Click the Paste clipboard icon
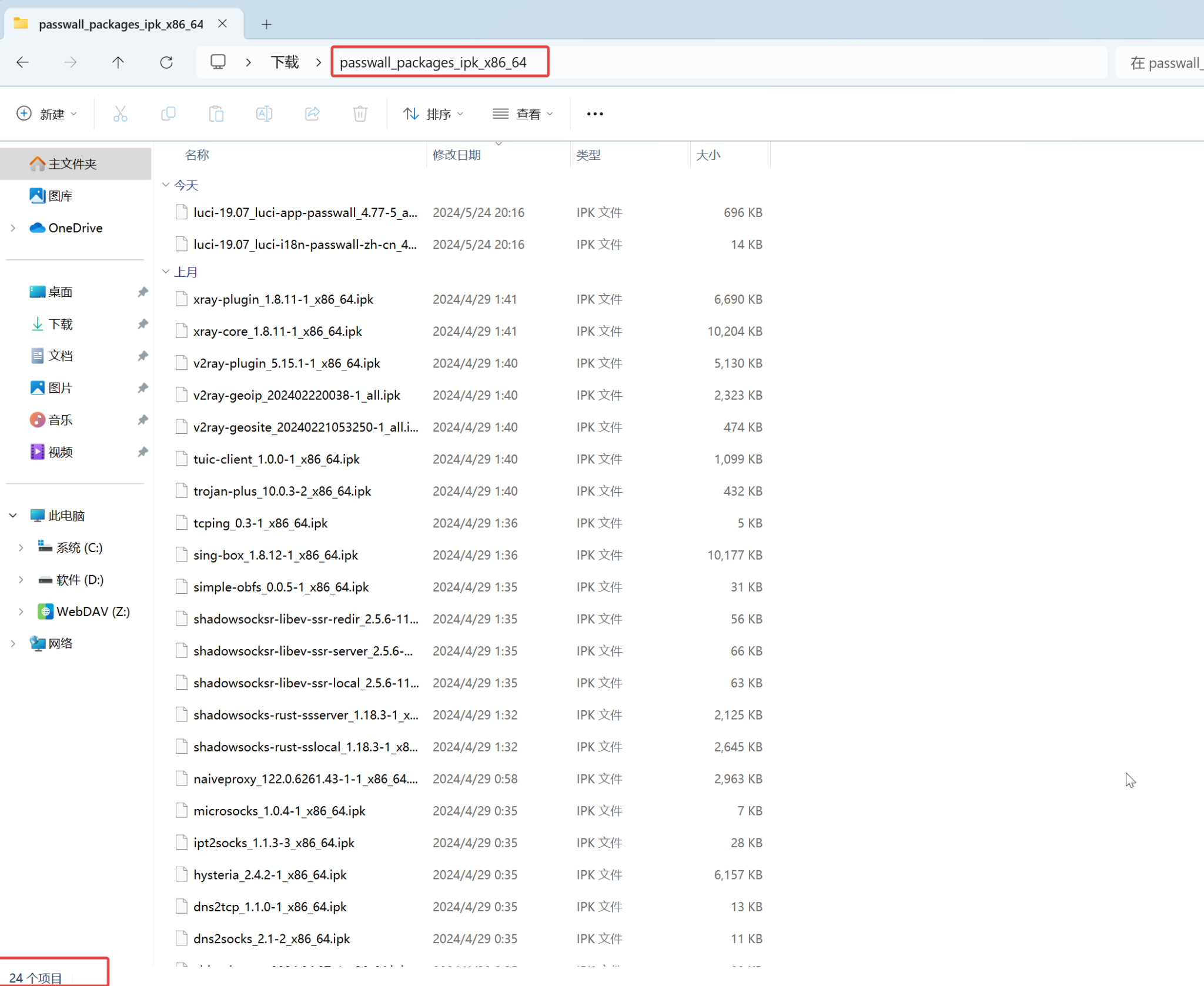 tap(216, 113)
